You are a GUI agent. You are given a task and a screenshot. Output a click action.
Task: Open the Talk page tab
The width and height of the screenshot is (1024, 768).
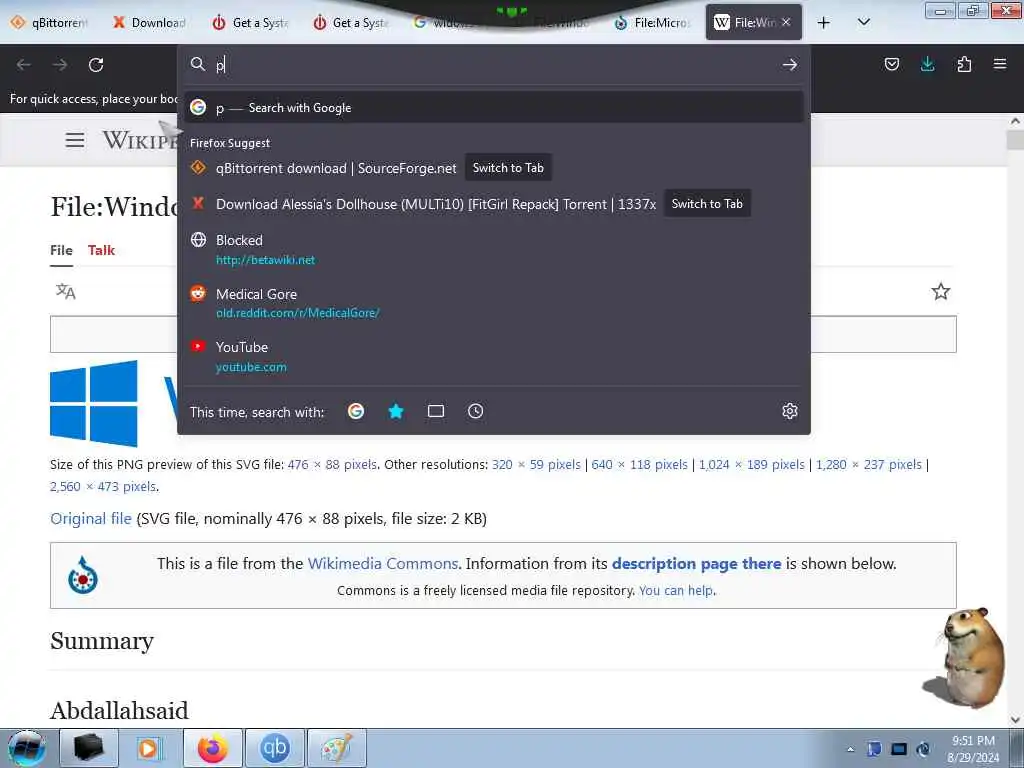click(x=101, y=250)
